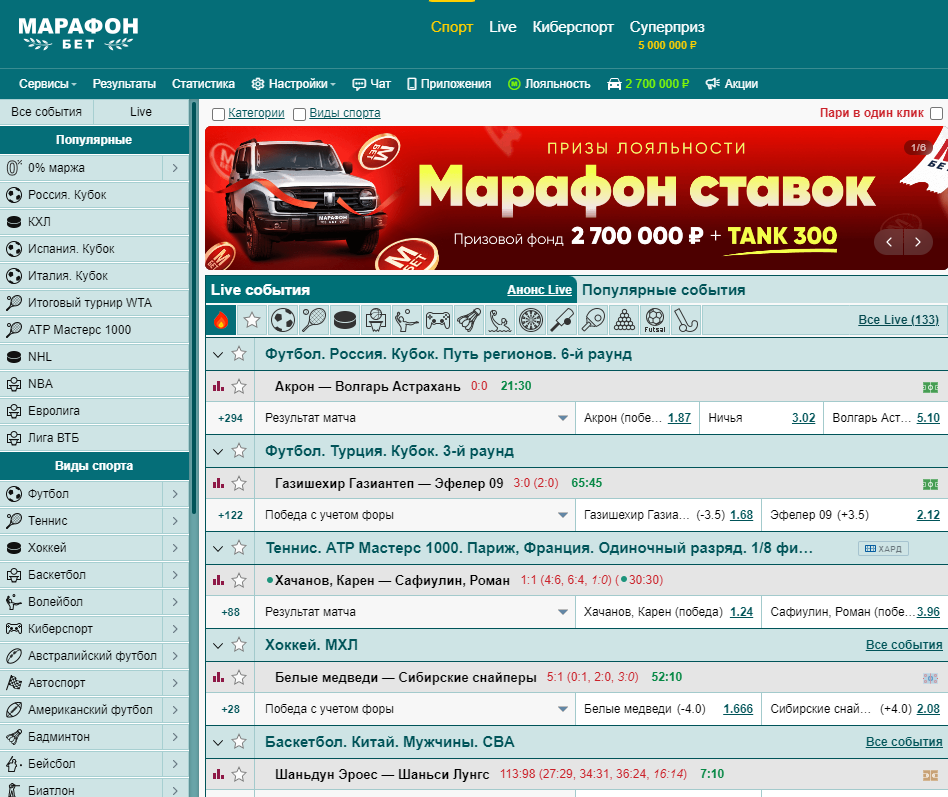Open statistics chart icon for Хачанов match
948x797 pixels.
[x=218, y=581]
